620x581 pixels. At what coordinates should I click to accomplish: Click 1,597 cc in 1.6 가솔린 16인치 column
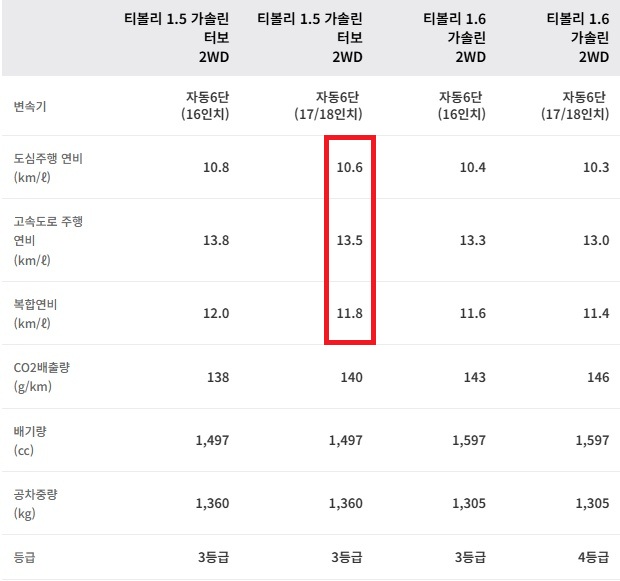click(x=469, y=440)
